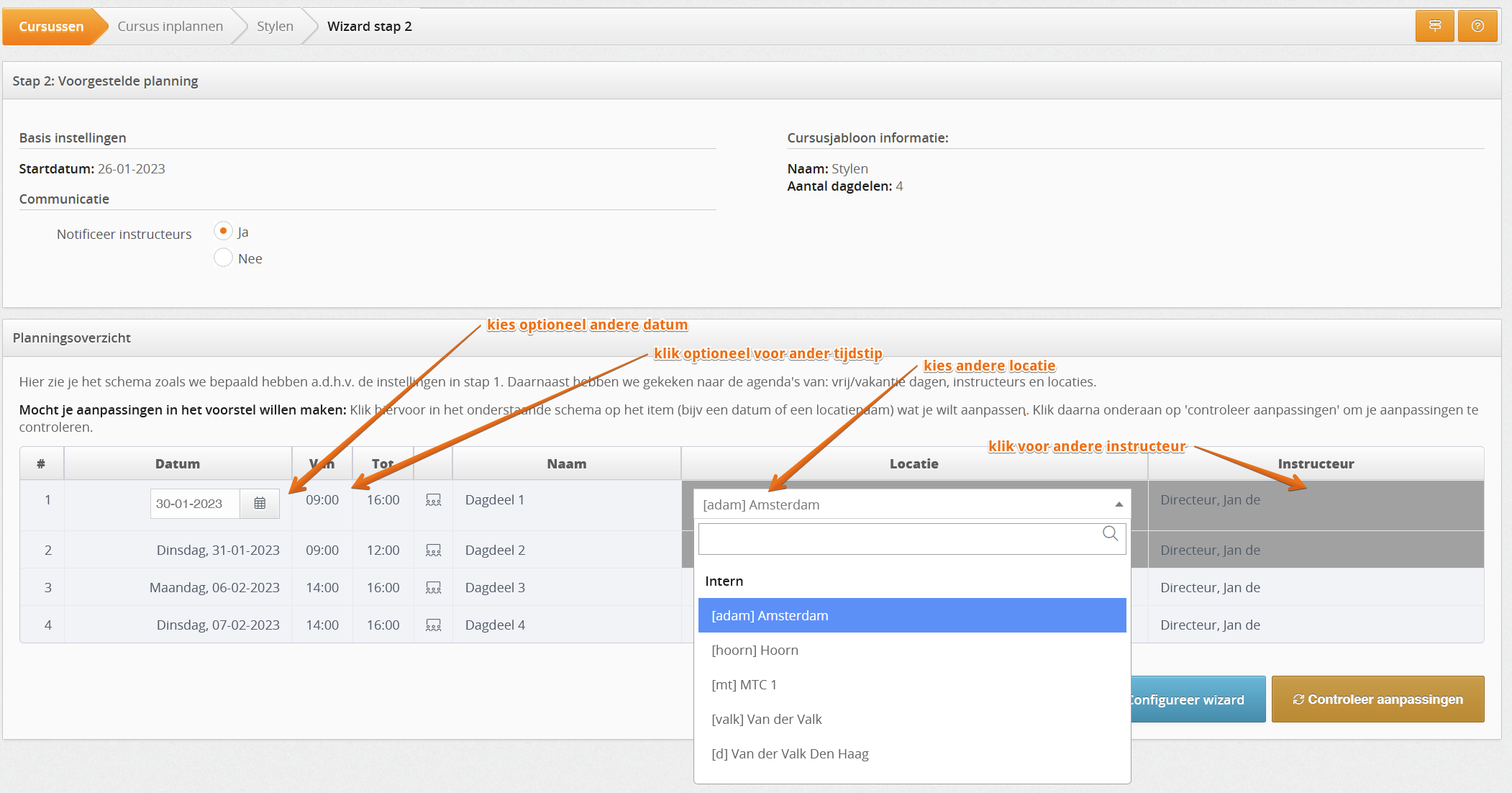1512x793 pixels.
Task: Click the calendar icon beside date 30-01-2023
Action: pos(260,504)
